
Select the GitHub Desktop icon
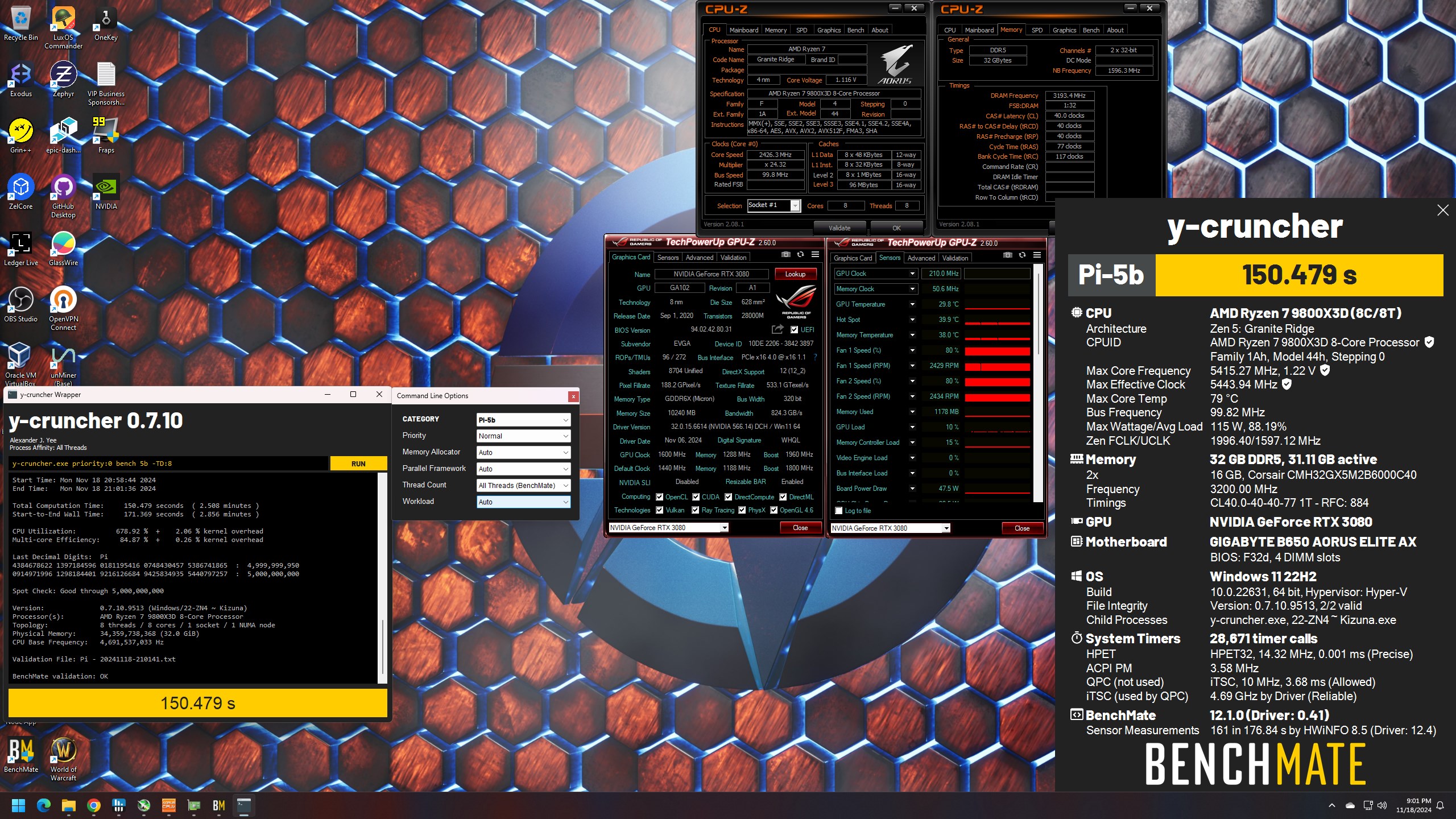pos(63,197)
